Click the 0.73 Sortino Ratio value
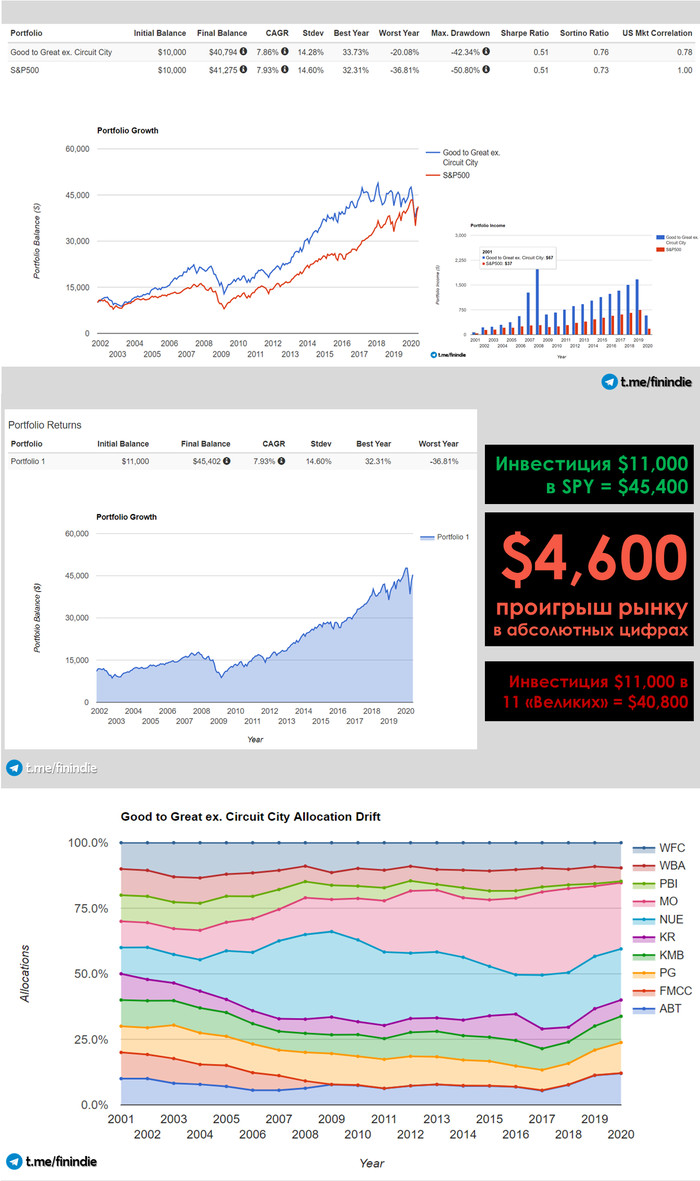 [601, 70]
